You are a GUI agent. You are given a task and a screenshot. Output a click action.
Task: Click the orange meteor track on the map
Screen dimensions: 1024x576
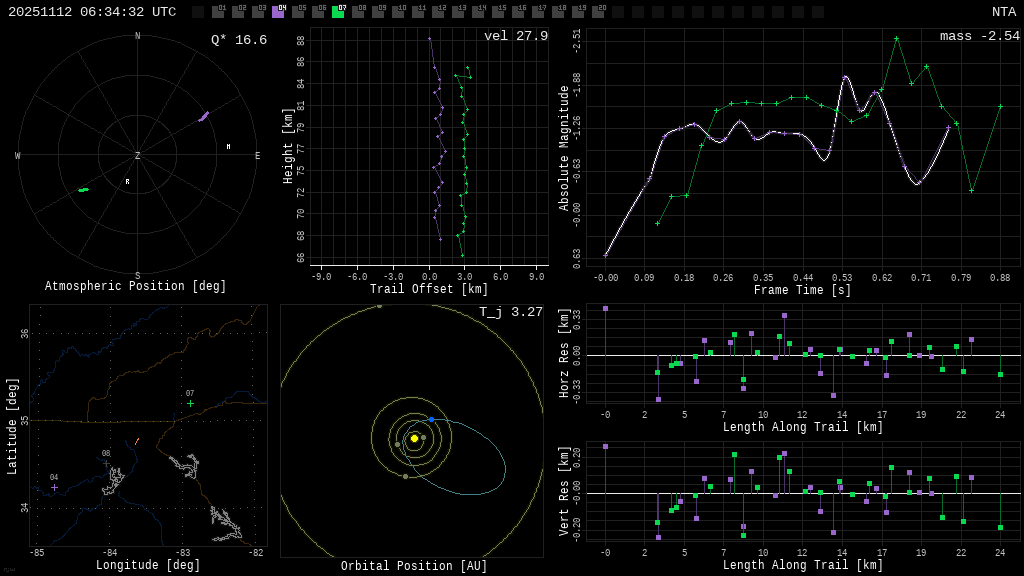pyautogui.click(x=137, y=441)
